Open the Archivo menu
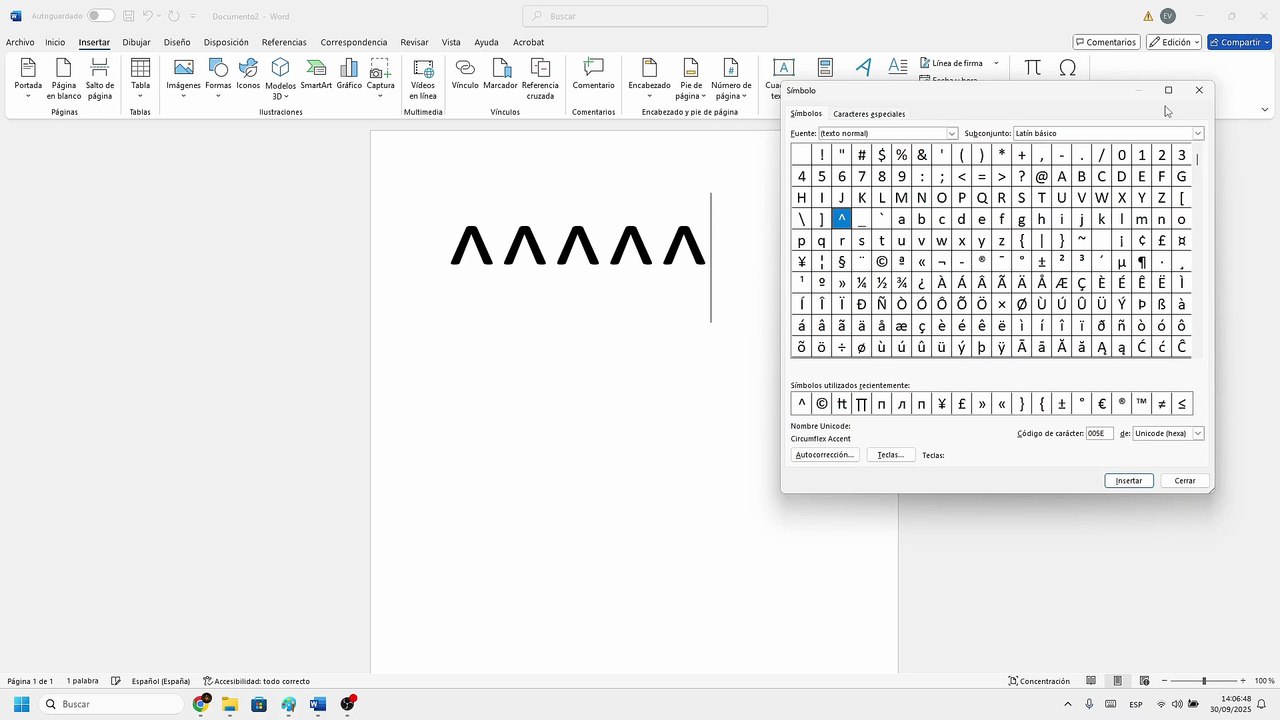 tap(20, 42)
